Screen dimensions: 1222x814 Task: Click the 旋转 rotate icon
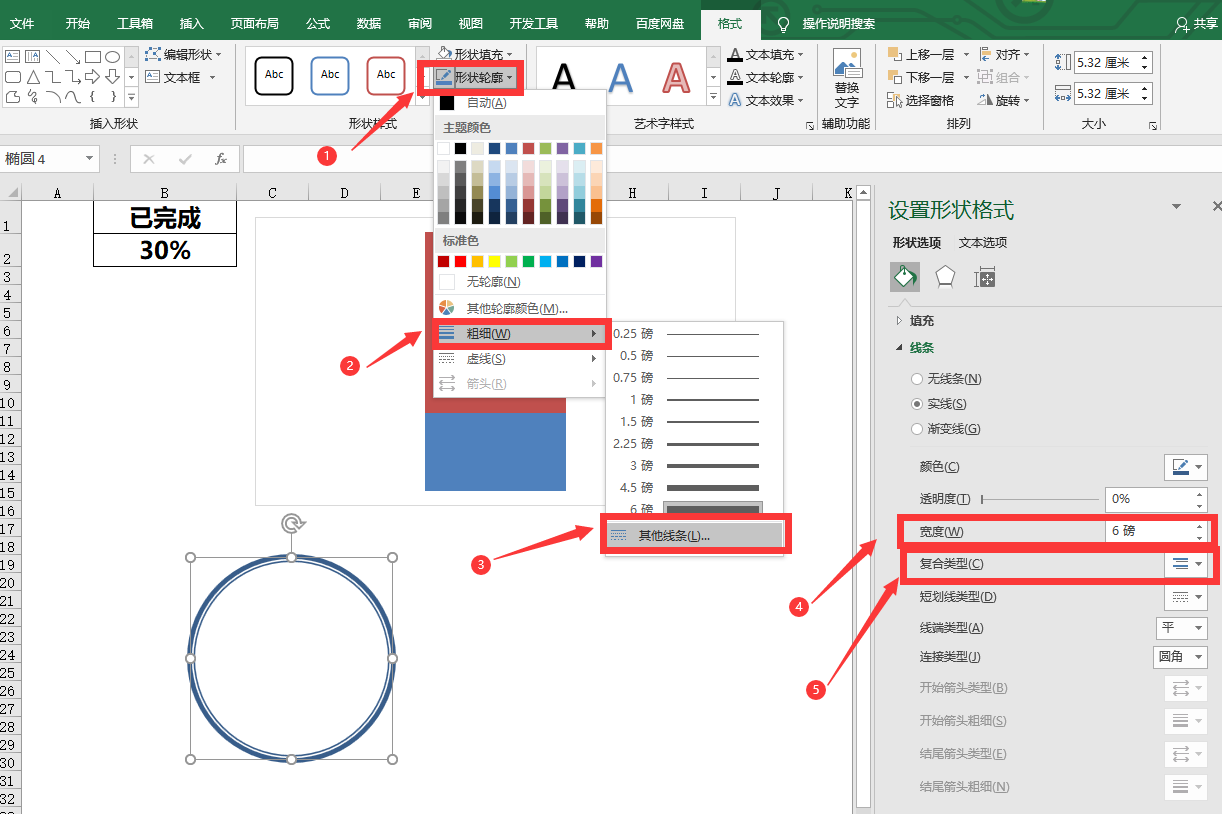tap(986, 100)
